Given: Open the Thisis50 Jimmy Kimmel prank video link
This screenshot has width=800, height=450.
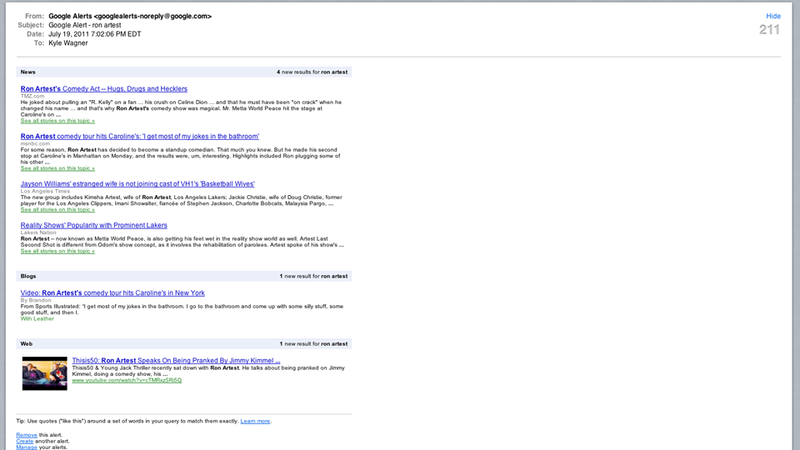Looking at the screenshot, I should tap(176, 360).
